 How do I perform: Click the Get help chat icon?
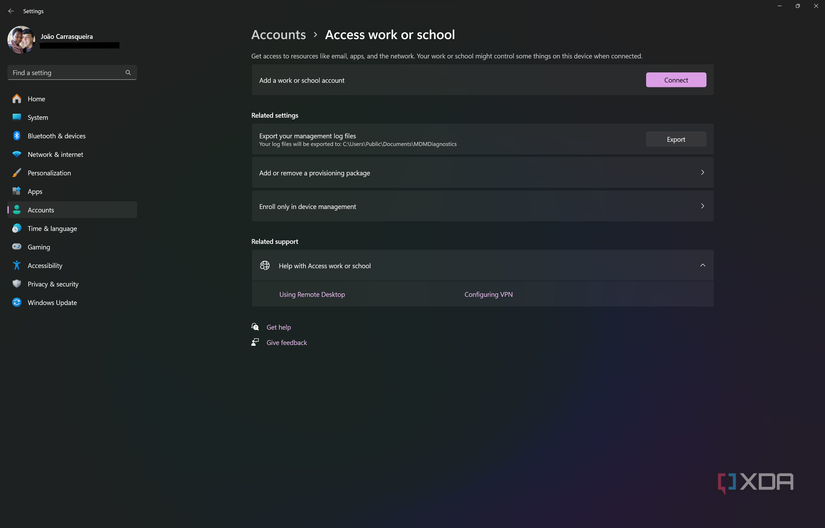(255, 327)
